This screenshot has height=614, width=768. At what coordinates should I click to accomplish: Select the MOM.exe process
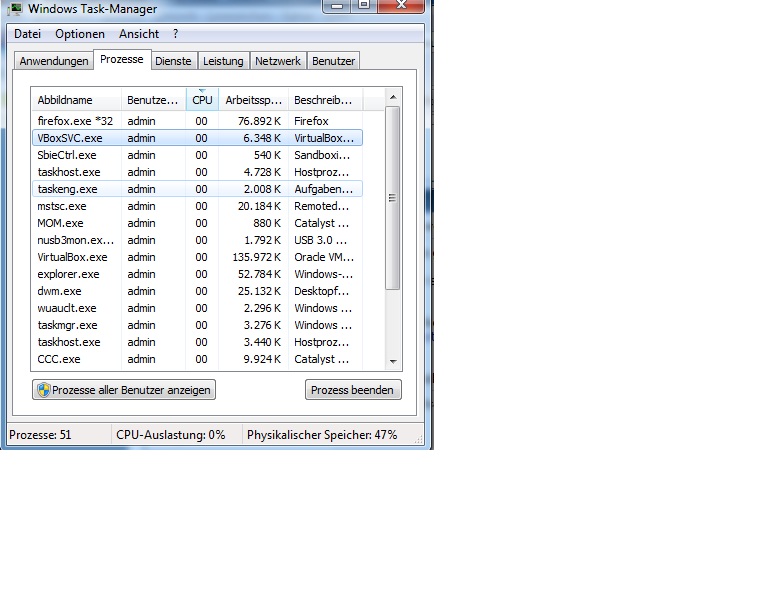197,223
